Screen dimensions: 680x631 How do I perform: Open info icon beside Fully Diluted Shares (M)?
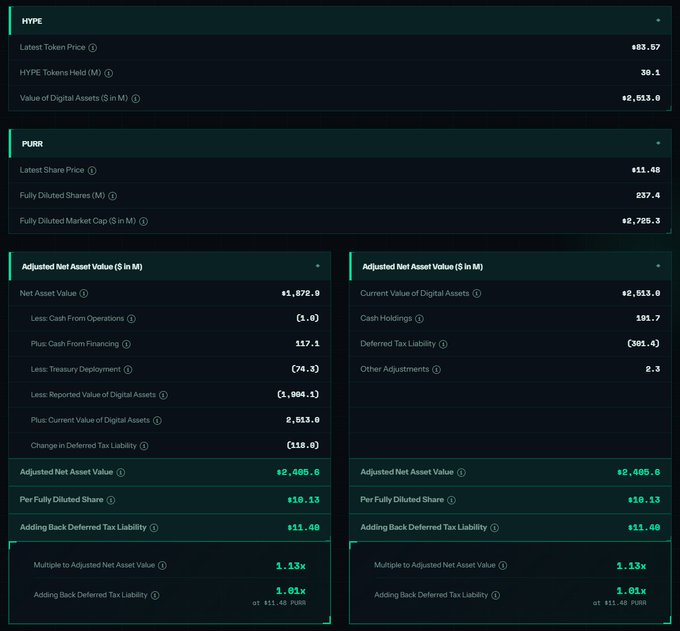[112, 196]
